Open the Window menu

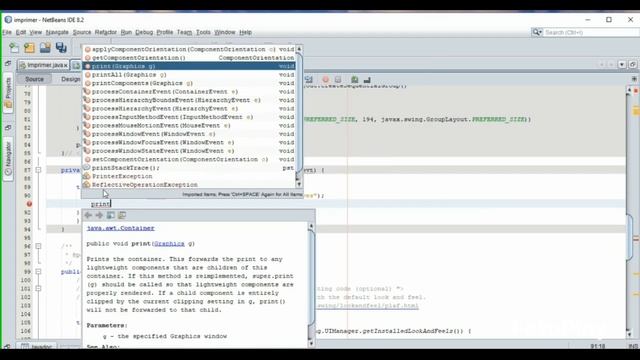click(x=225, y=32)
